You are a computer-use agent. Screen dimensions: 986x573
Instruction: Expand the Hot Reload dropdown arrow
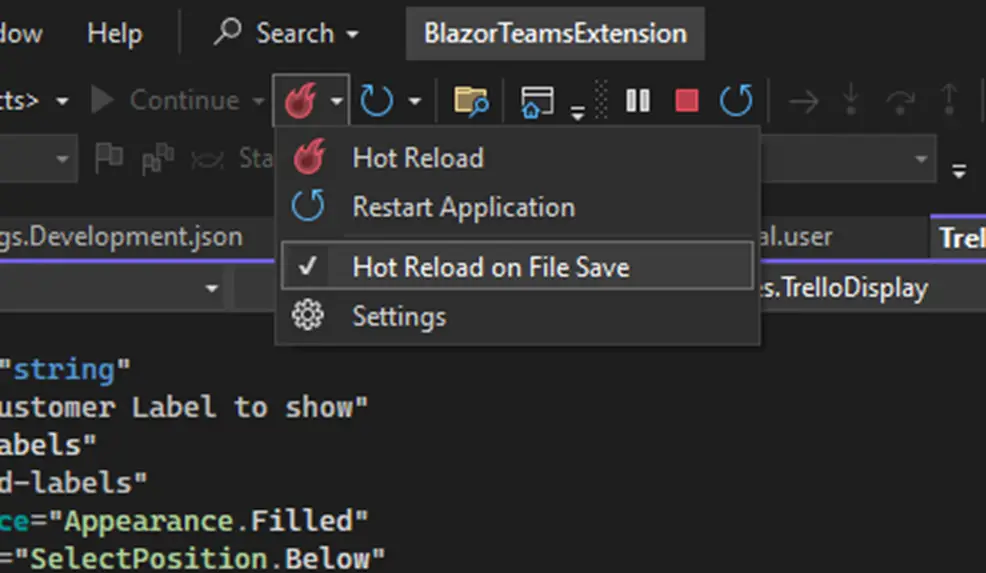pyautogui.click(x=337, y=101)
